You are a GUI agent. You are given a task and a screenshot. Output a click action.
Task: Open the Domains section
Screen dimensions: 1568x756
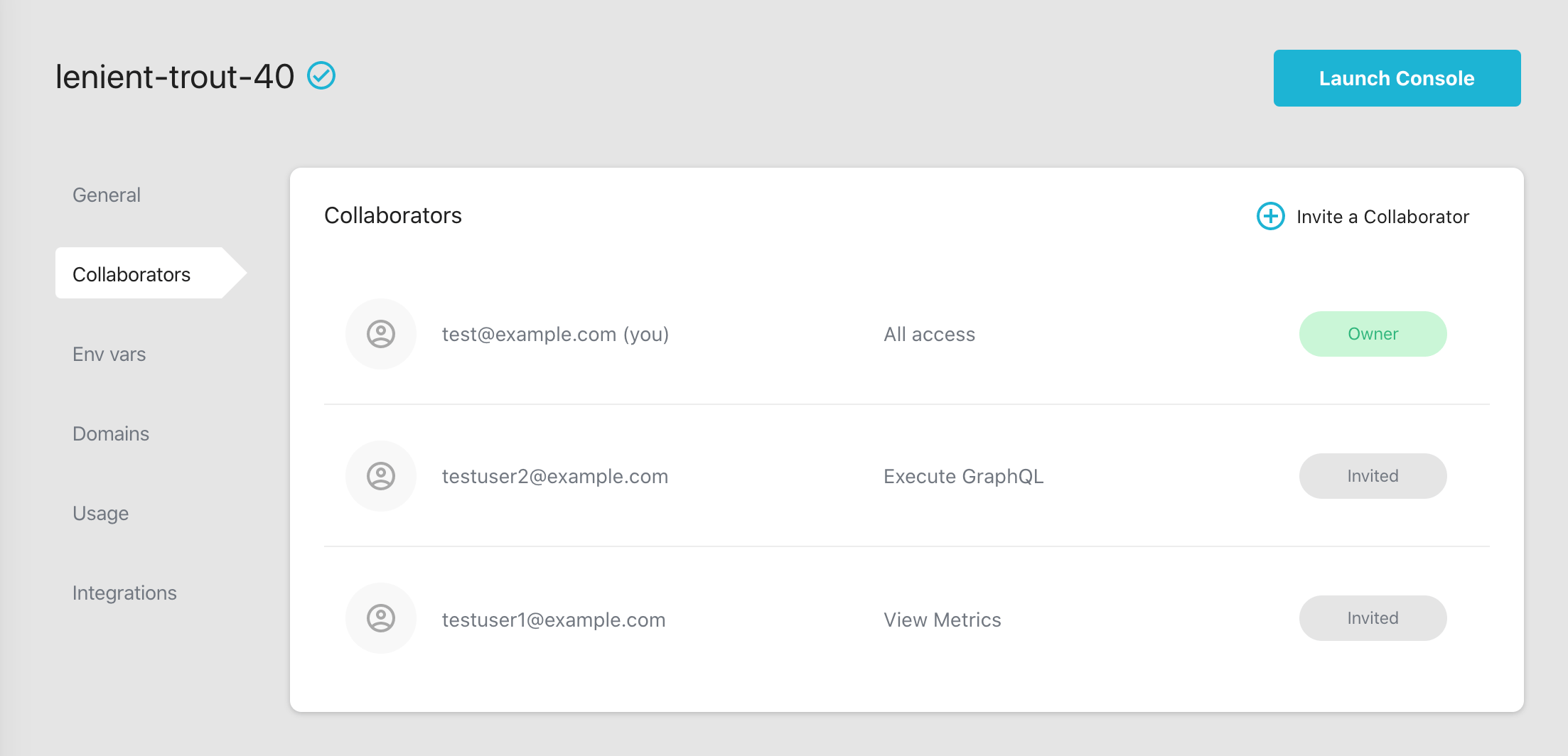(x=110, y=433)
